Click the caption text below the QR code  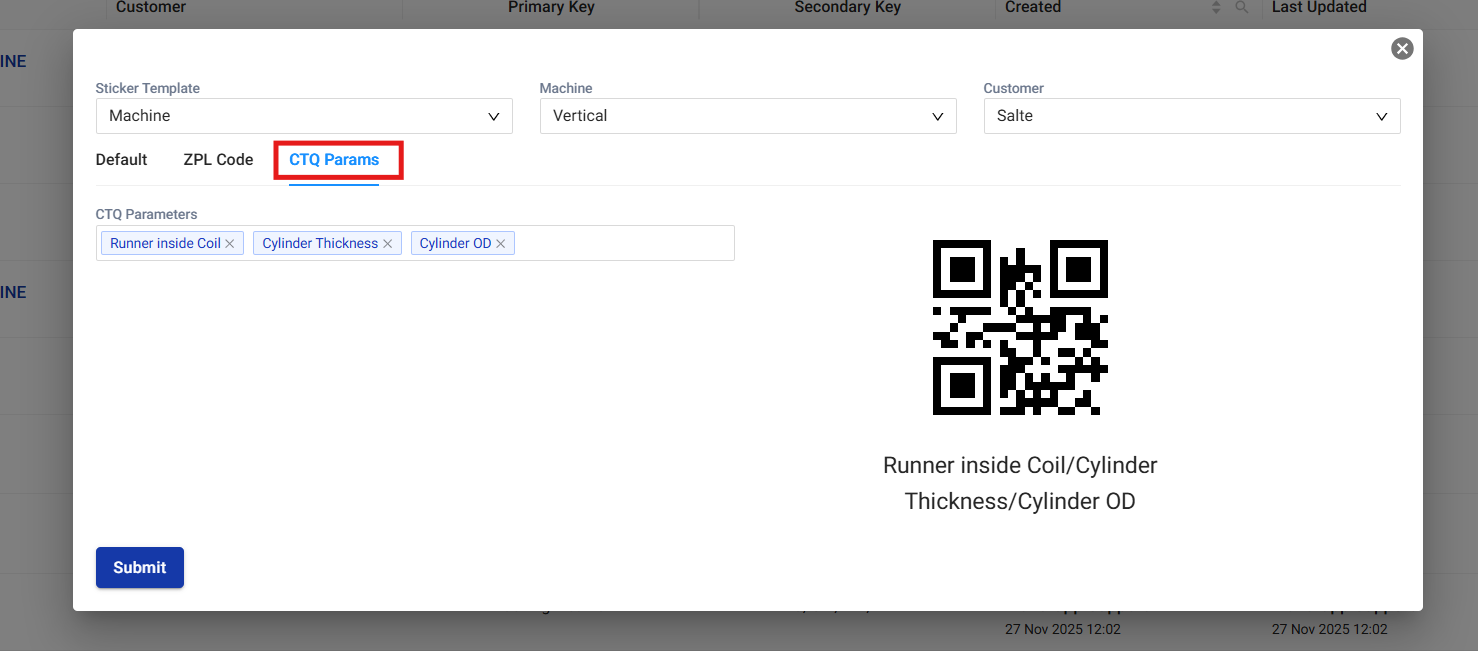(1020, 483)
